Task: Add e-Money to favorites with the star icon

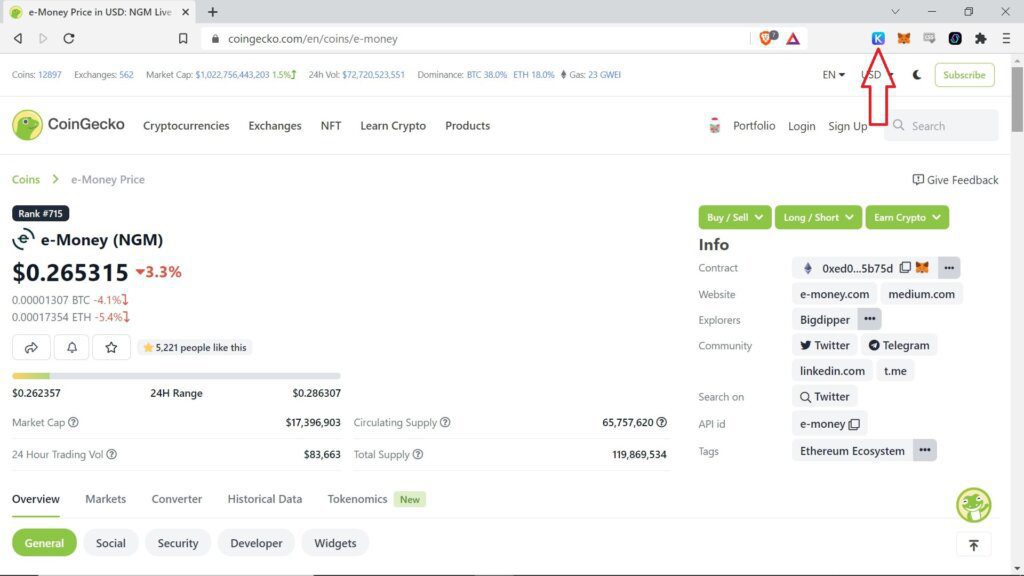Action: (111, 347)
